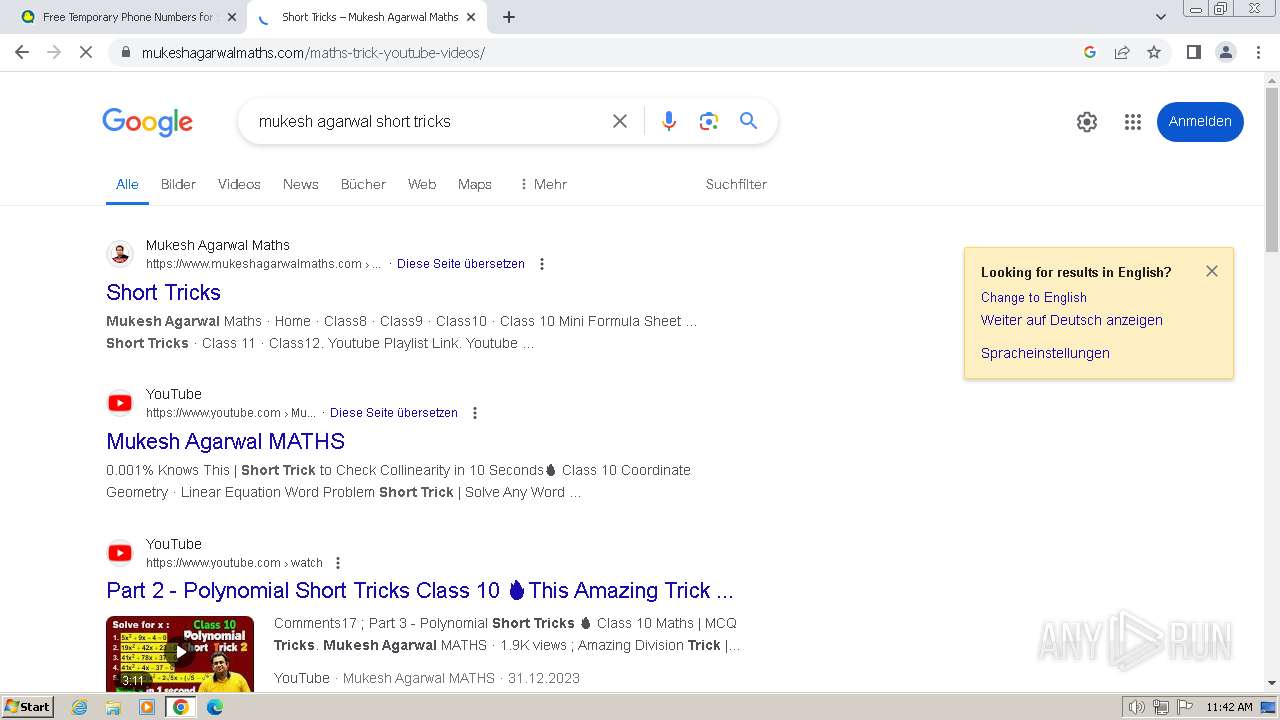Open Chrome three-dot menu

pyautogui.click(x=1258, y=52)
